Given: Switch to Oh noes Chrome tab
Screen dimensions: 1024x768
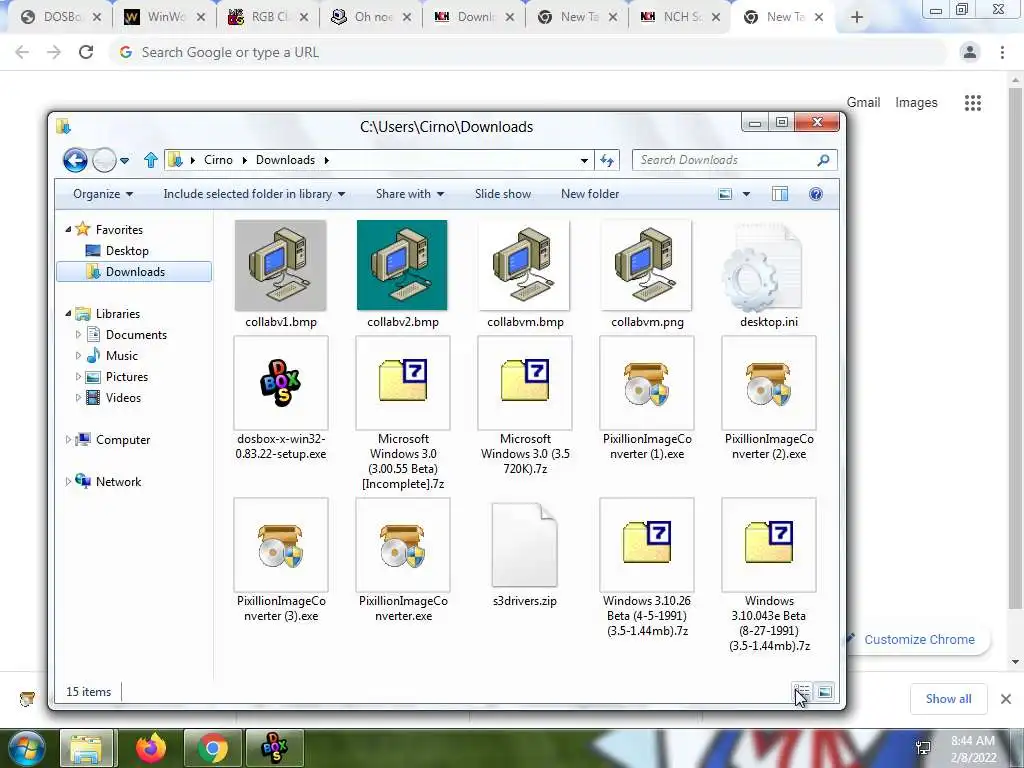Looking at the screenshot, I should click(x=371, y=17).
